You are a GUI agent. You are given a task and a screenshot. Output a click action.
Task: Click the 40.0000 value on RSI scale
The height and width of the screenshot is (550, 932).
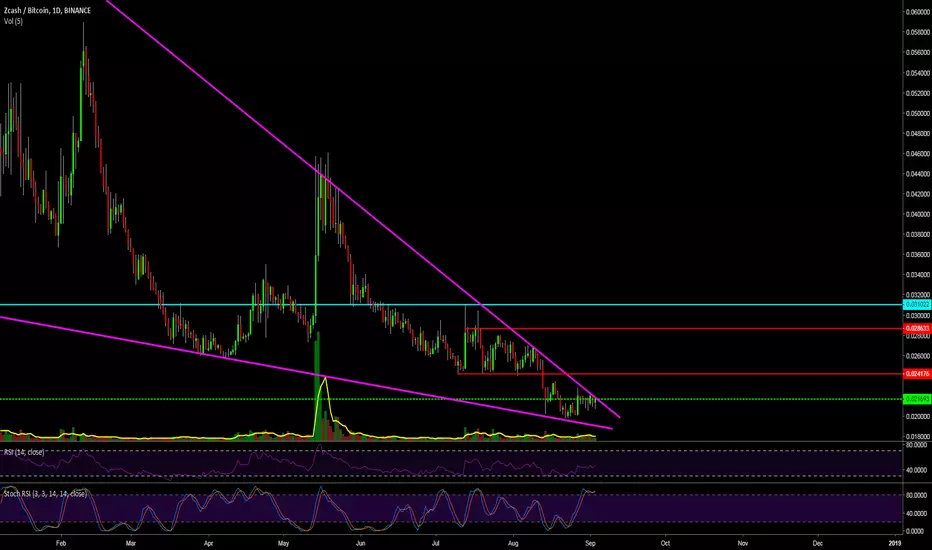click(x=916, y=470)
